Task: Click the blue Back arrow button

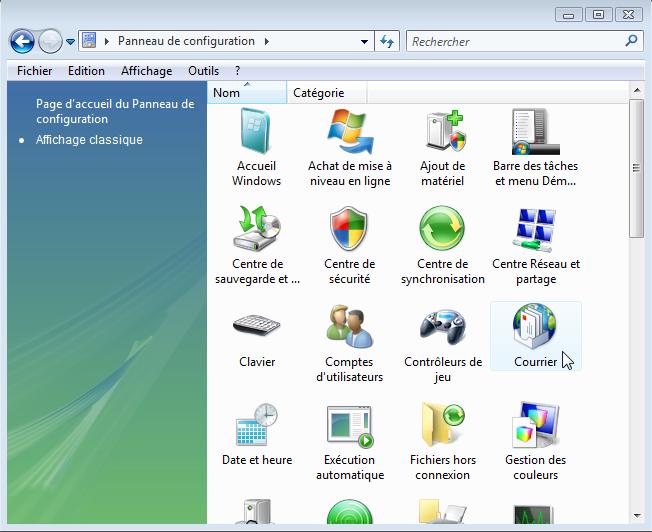Action: coord(22,41)
